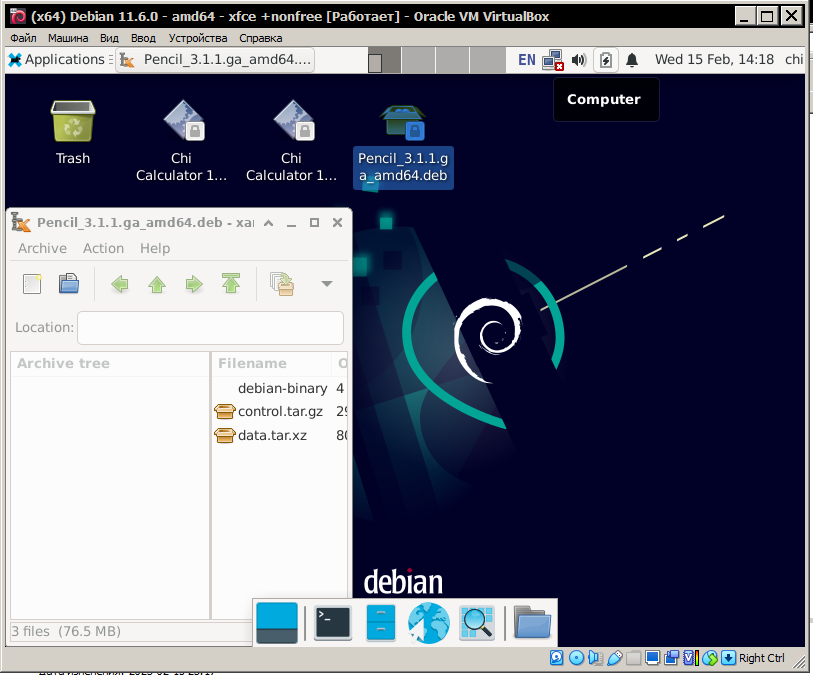Open VirtualBox Устройства menu

[198, 38]
